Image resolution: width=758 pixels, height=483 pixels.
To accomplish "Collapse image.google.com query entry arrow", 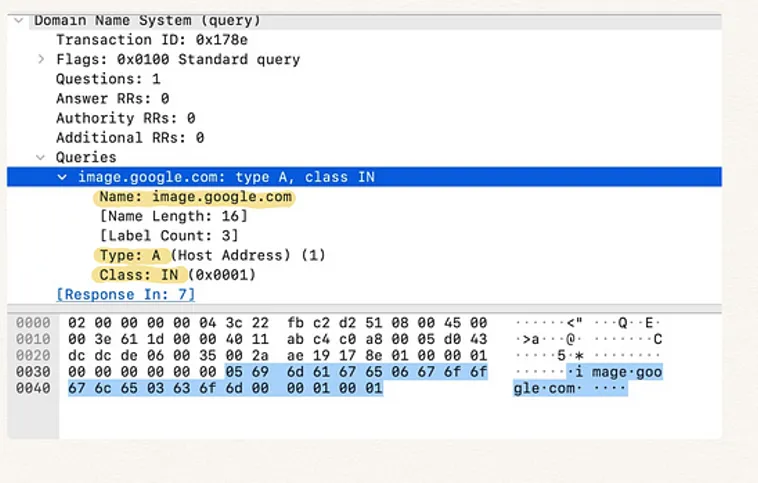I will 63,177.
